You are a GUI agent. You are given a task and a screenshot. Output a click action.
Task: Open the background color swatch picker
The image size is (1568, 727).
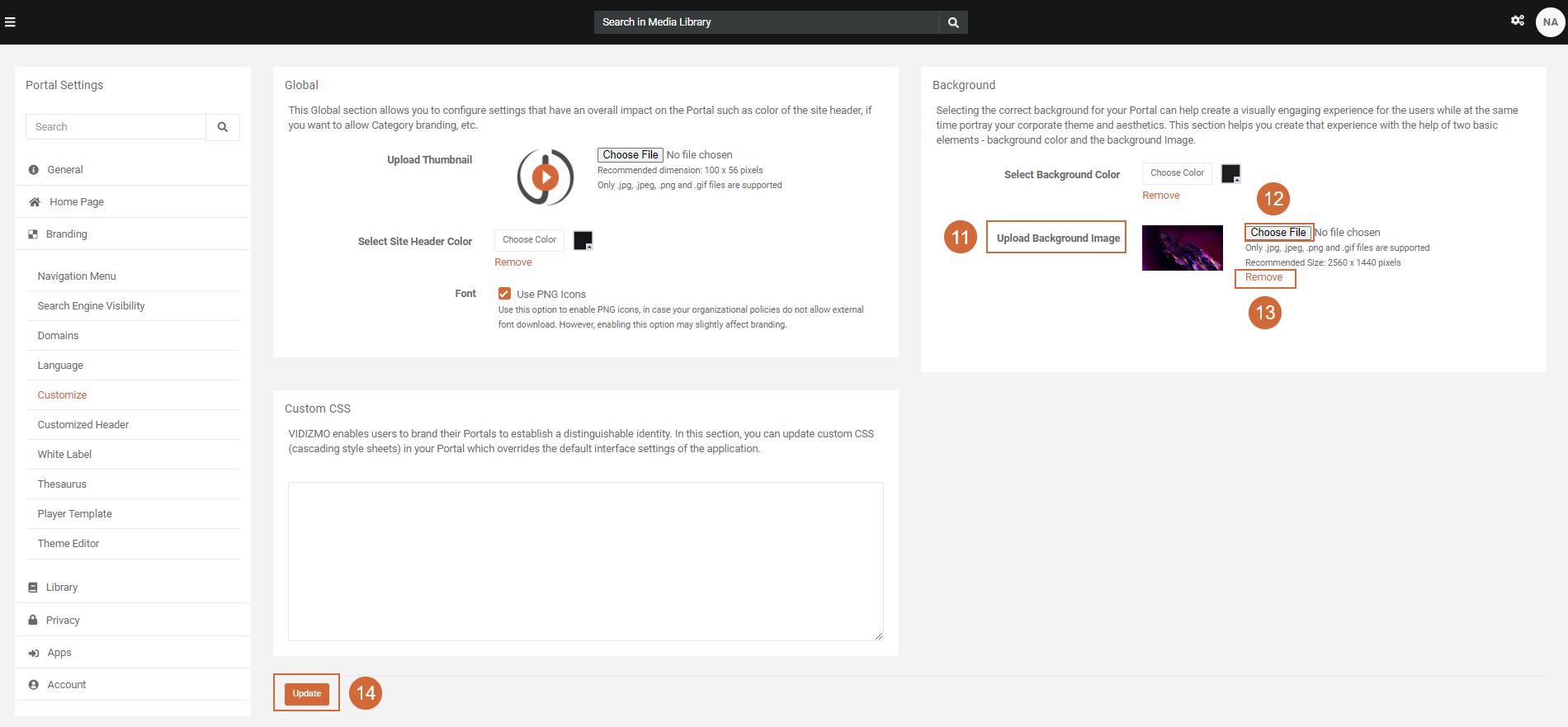coord(1230,173)
